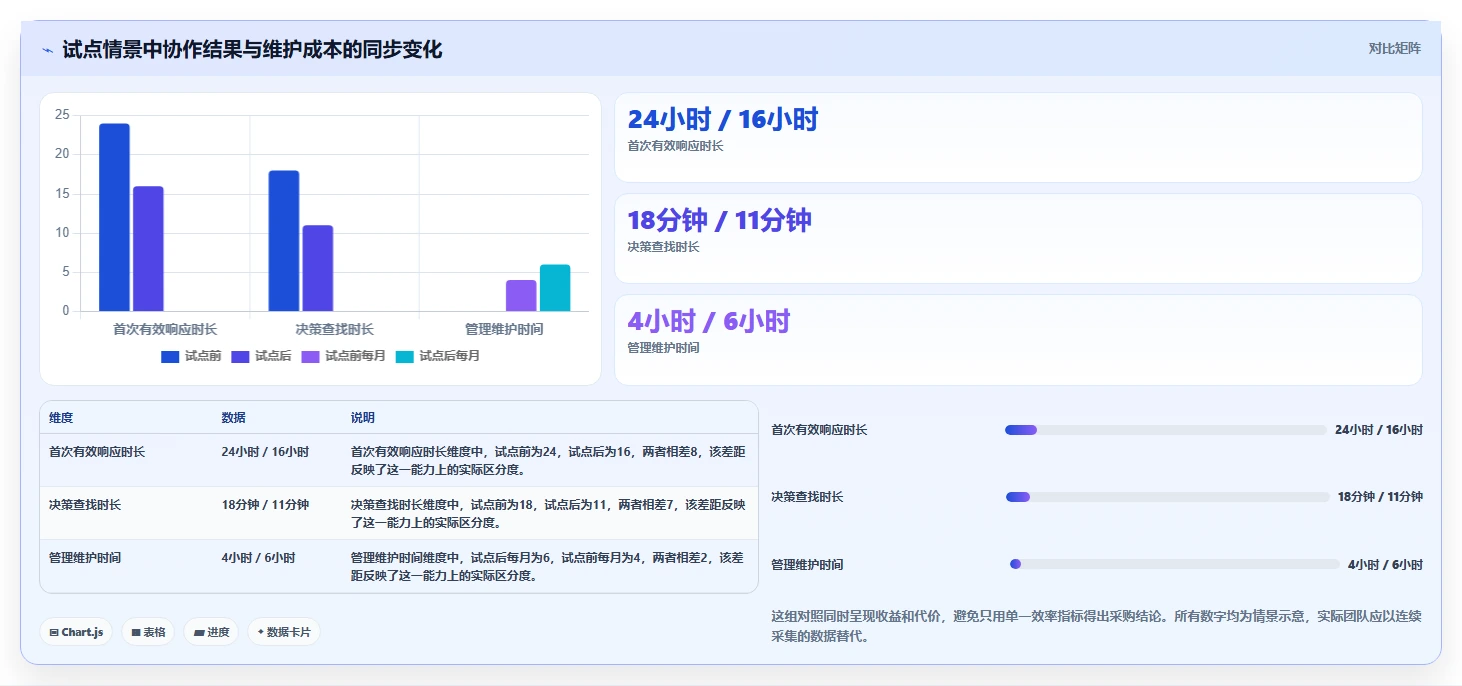
Task: Click the 管理维护时间 explanation text
Action: 548,567
